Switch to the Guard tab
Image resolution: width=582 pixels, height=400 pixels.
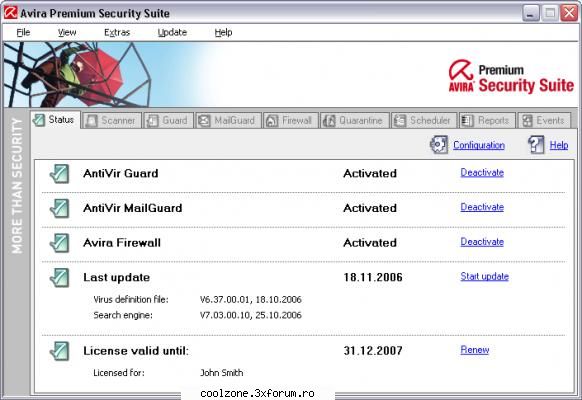point(169,121)
